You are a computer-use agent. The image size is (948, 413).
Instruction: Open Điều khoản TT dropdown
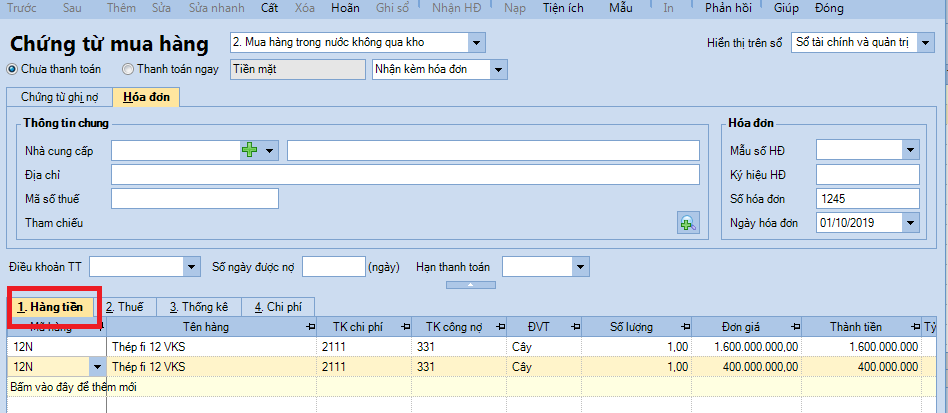(192, 267)
